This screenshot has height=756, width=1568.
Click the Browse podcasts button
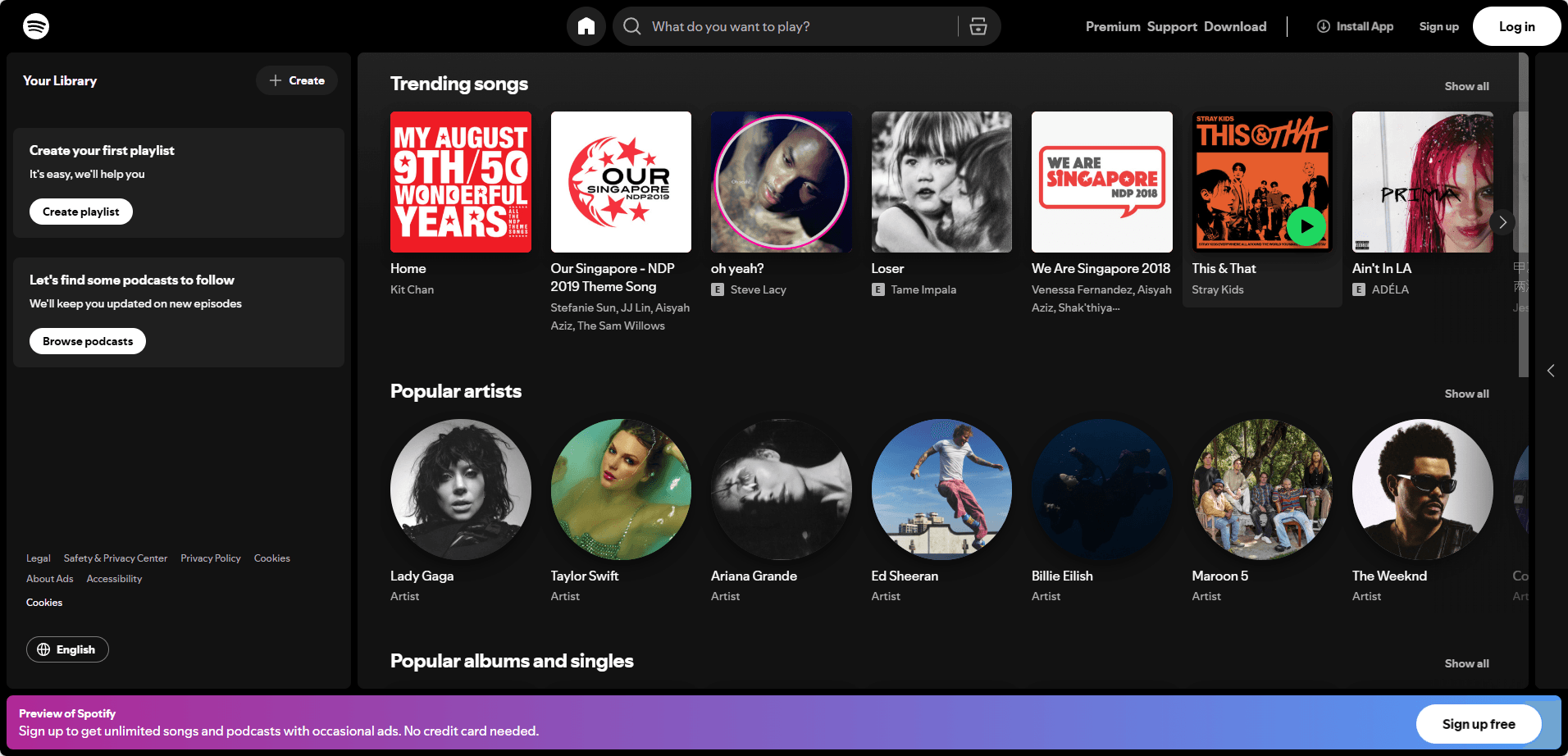tap(88, 341)
